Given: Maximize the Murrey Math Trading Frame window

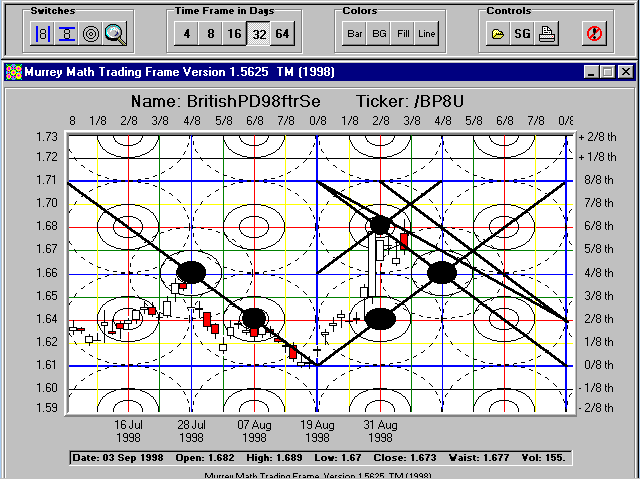Looking at the screenshot, I should click(x=608, y=72).
